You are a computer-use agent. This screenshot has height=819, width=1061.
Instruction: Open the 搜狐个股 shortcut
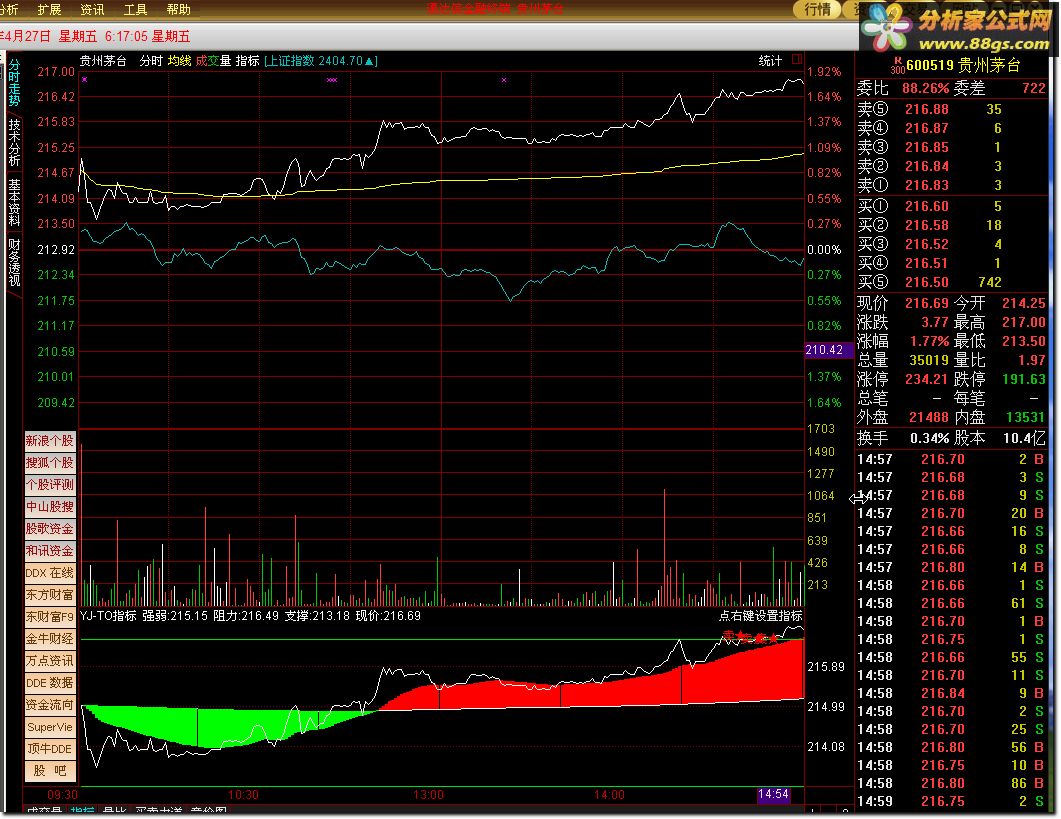pos(50,463)
